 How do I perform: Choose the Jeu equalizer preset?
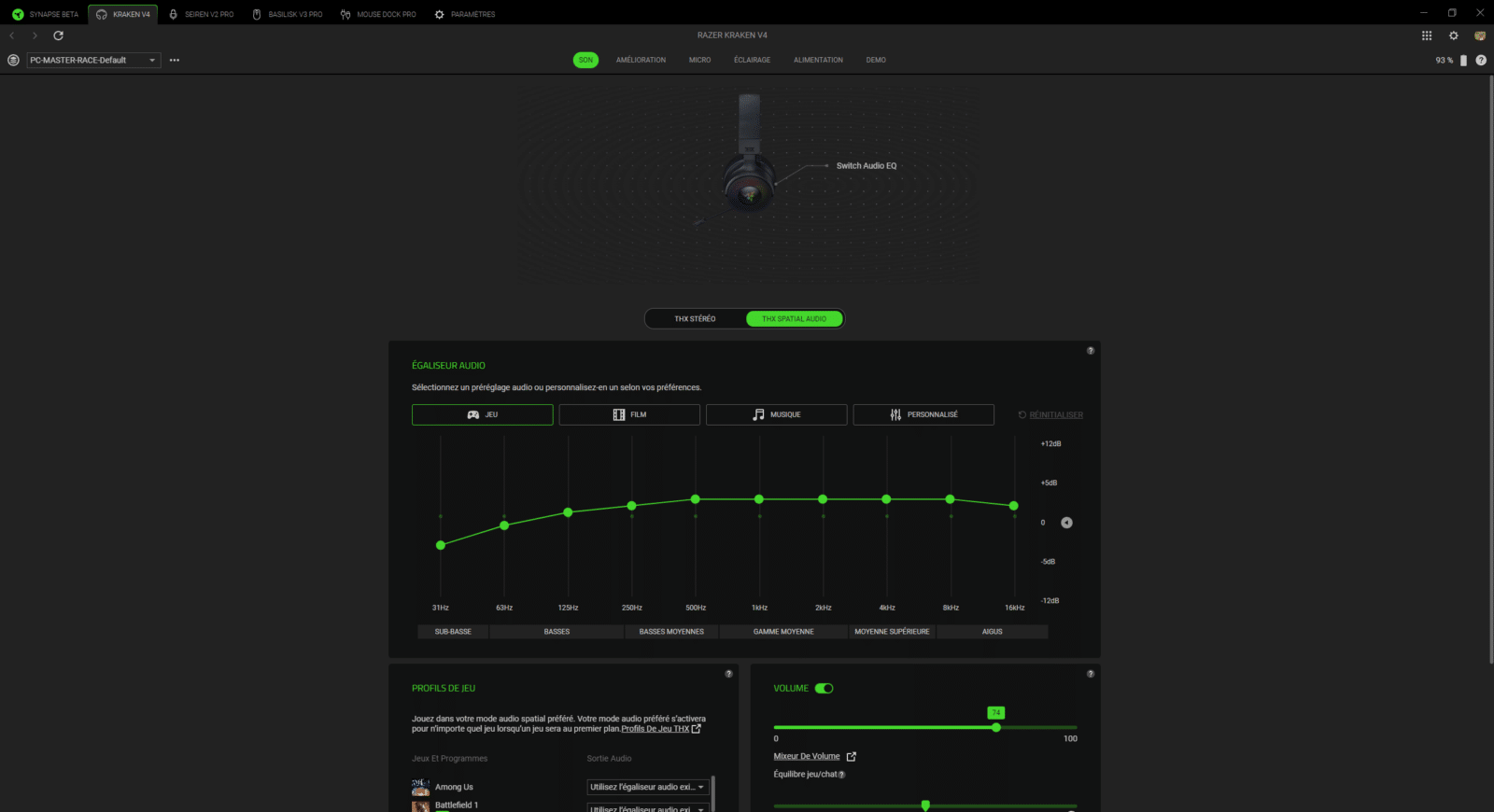pos(482,414)
